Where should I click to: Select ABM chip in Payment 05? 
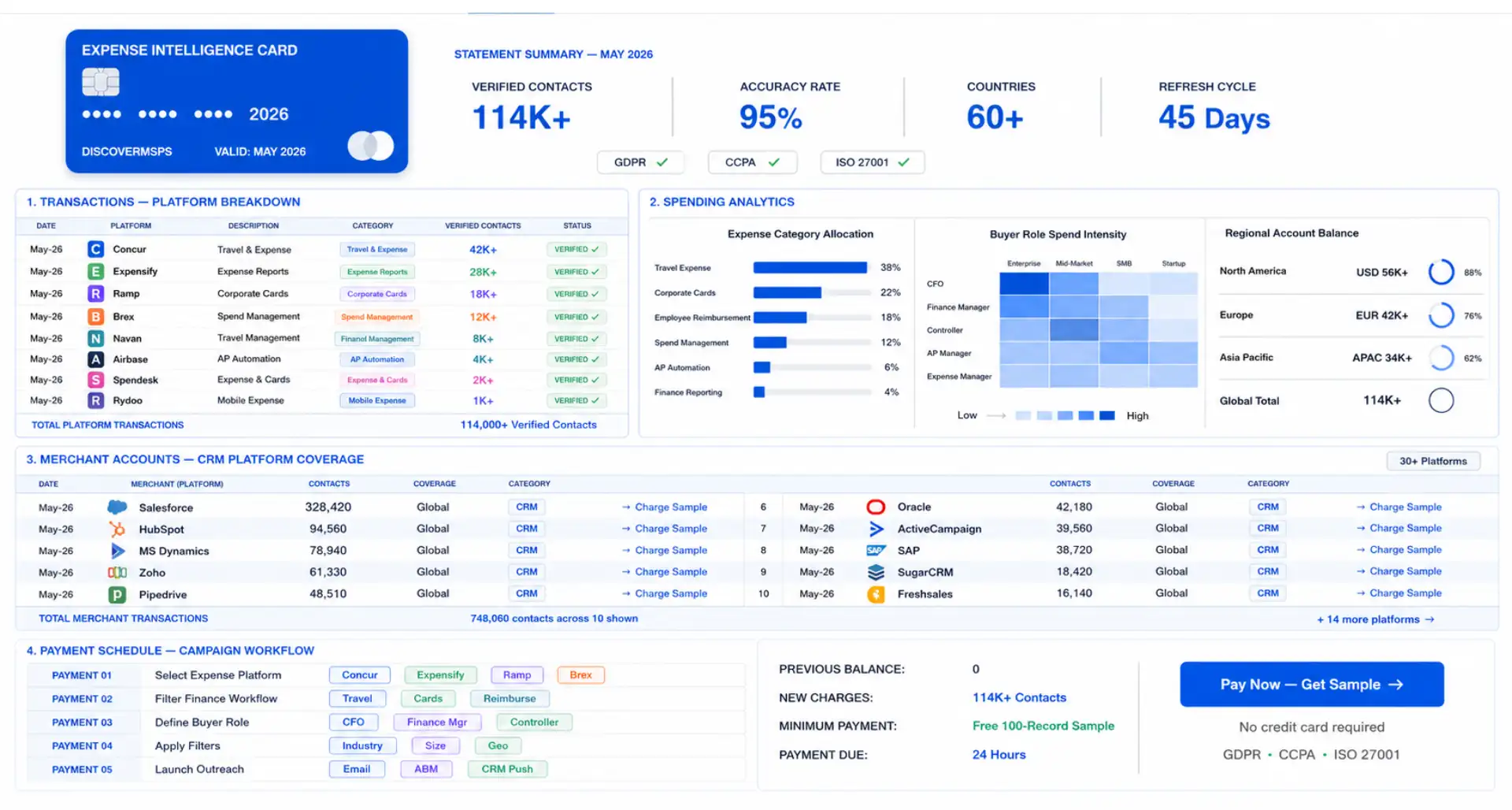[x=426, y=770]
